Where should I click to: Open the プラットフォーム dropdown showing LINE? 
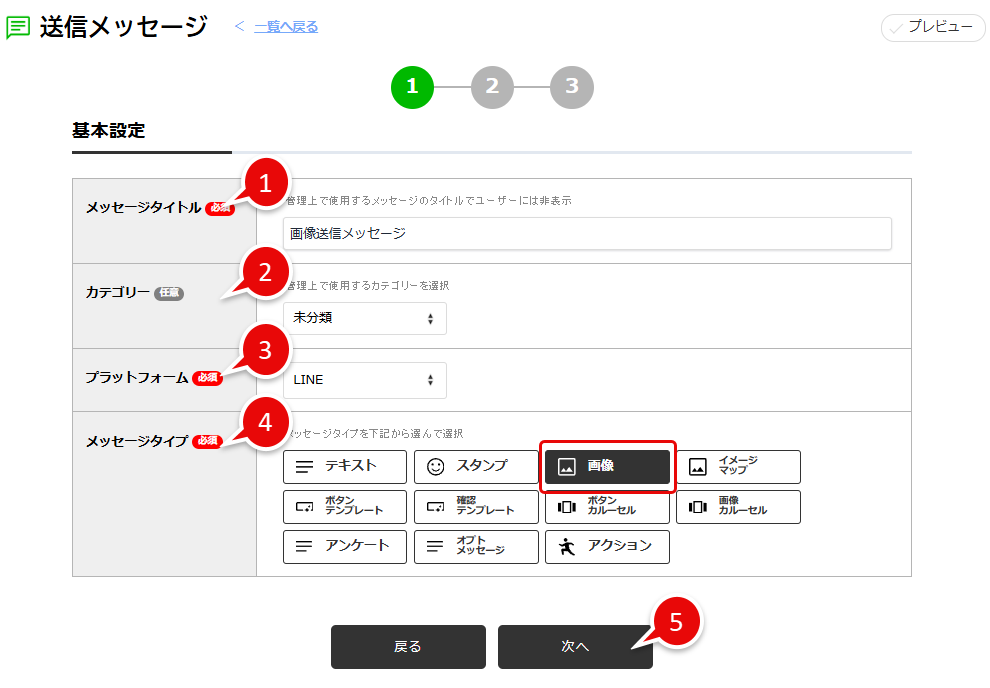pyautogui.click(x=364, y=380)
